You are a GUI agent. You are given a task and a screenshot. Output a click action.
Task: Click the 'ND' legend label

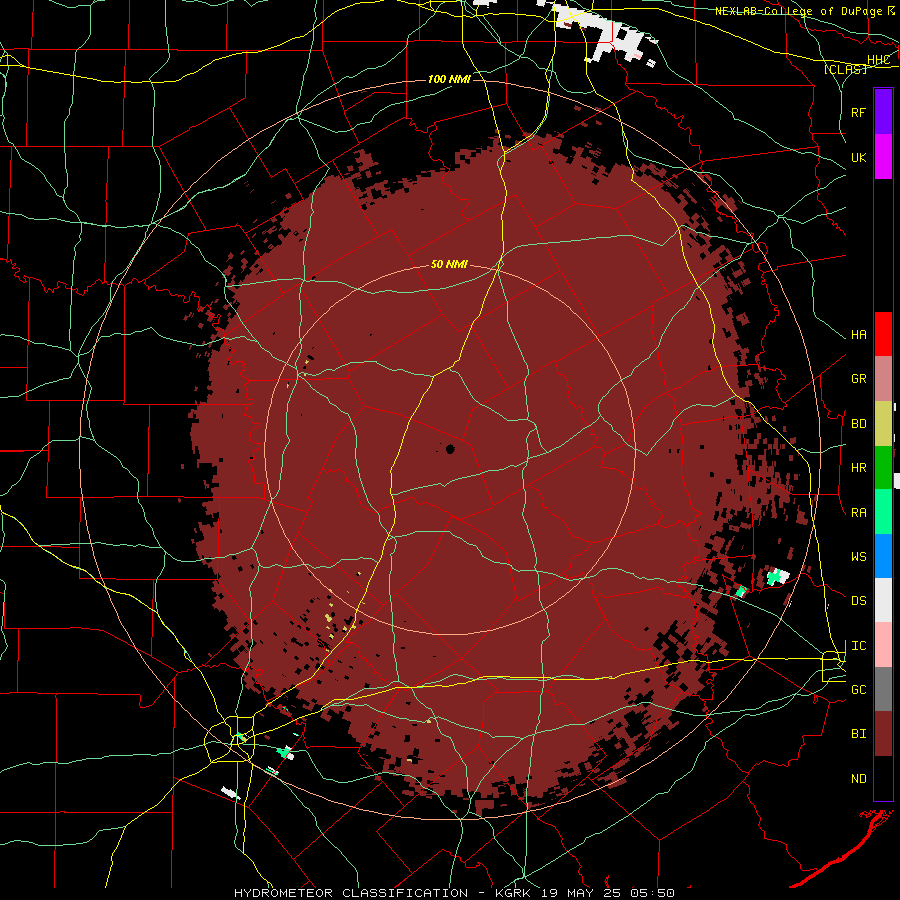click(x=858, y=778)
